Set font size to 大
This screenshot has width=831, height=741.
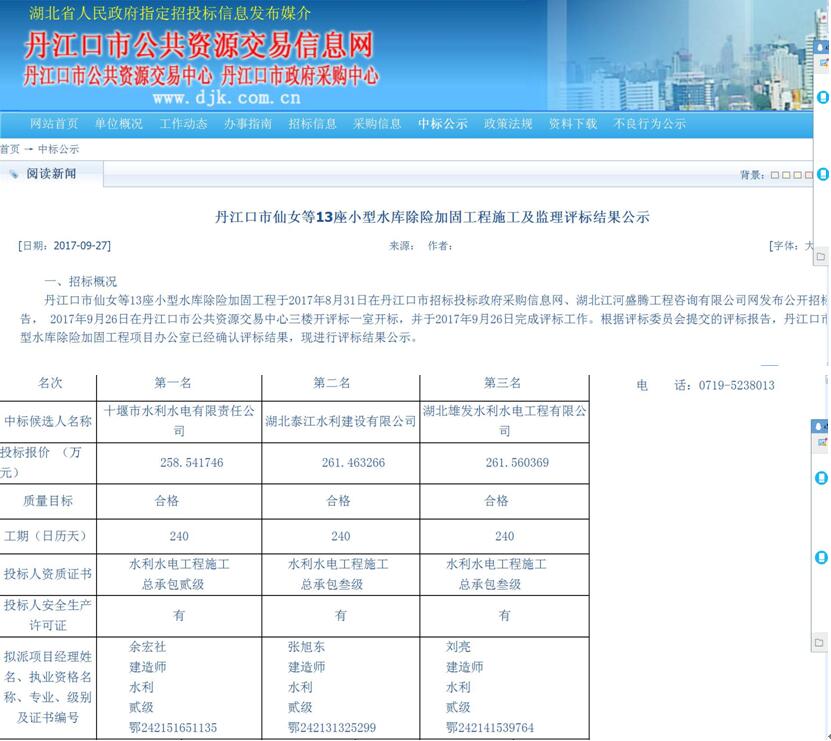point(811,245)
